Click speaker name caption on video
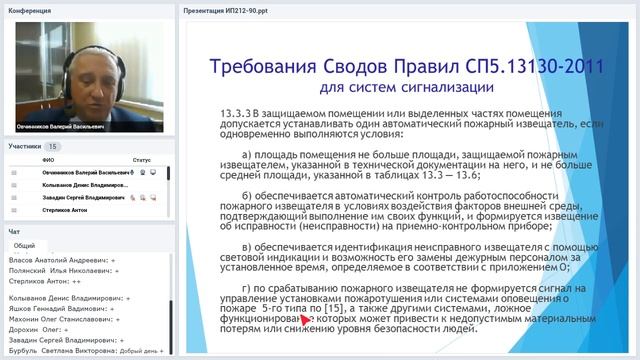The image size is (640, 360). 60,127
